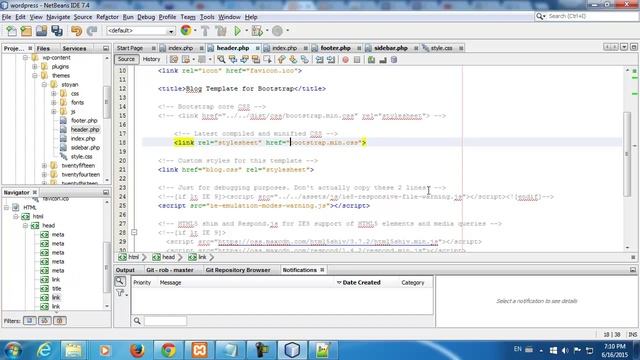
Task: Click the Chrome browser icon in toolbar
Action: 186,30
